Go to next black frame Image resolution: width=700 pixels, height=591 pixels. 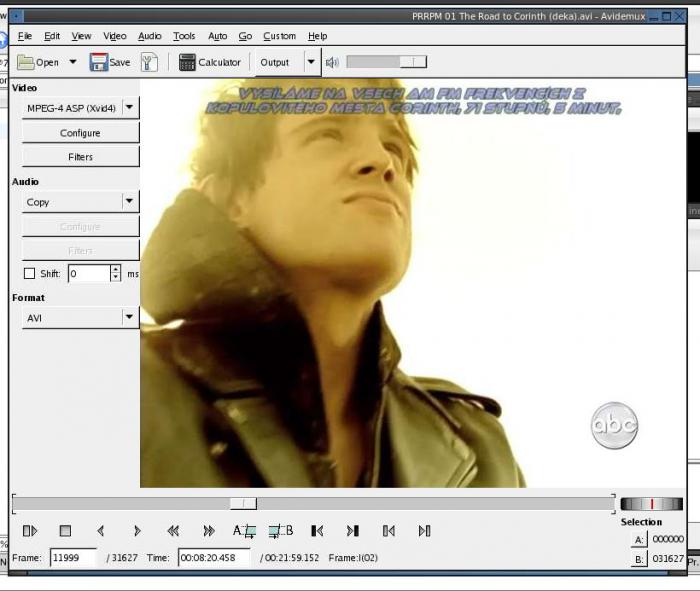(x=353, y=531)
